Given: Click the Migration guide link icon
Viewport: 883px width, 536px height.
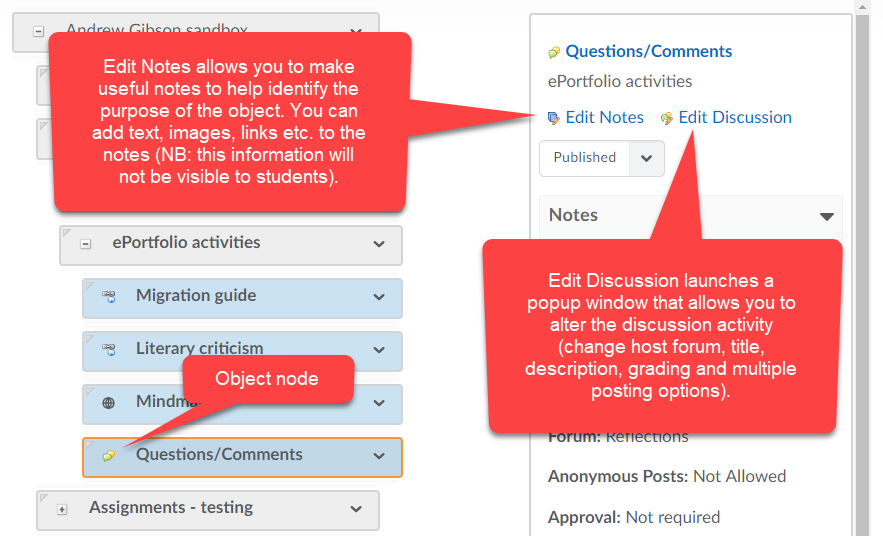Looking at the screenshot, I should point(109,297).
